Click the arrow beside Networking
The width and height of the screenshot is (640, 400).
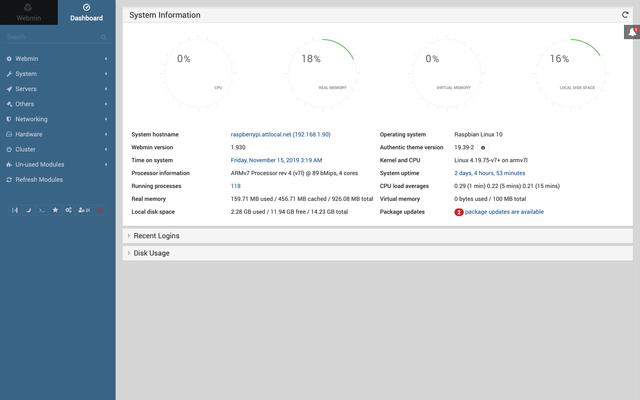tap(106, 119)
